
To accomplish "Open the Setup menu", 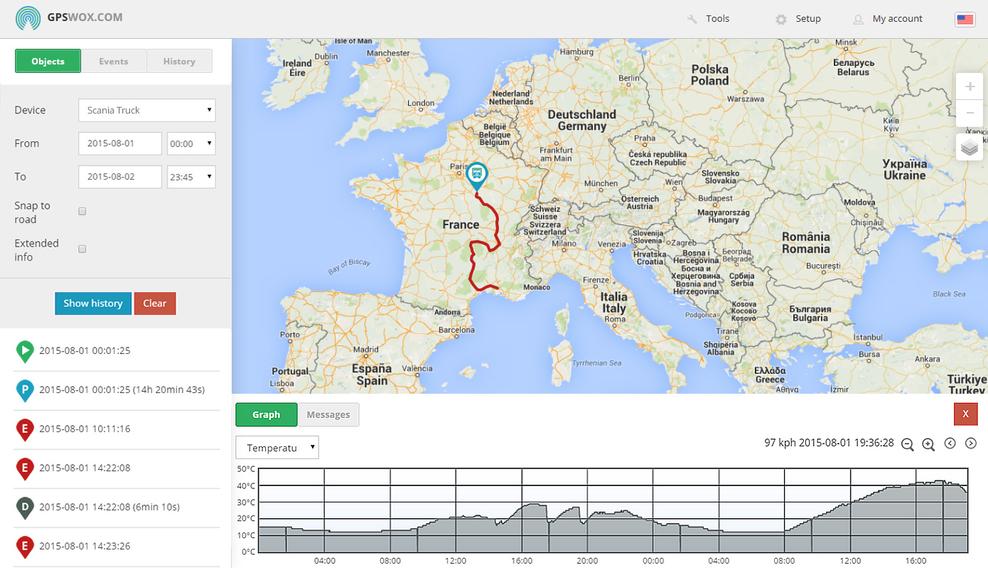I will point(808,19).
